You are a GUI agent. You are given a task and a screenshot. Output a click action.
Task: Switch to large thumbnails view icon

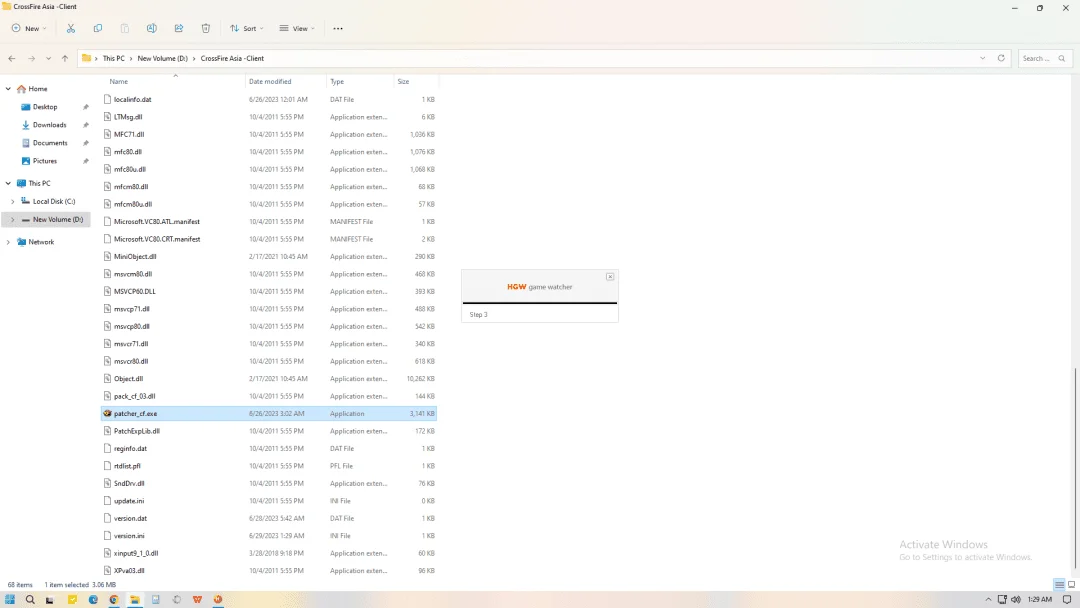[1071, 585]
